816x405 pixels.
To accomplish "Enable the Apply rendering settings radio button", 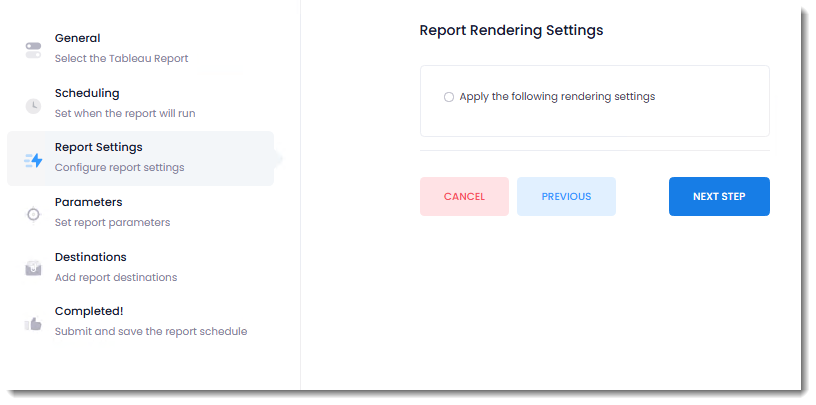I will click(x=449, y=97).
